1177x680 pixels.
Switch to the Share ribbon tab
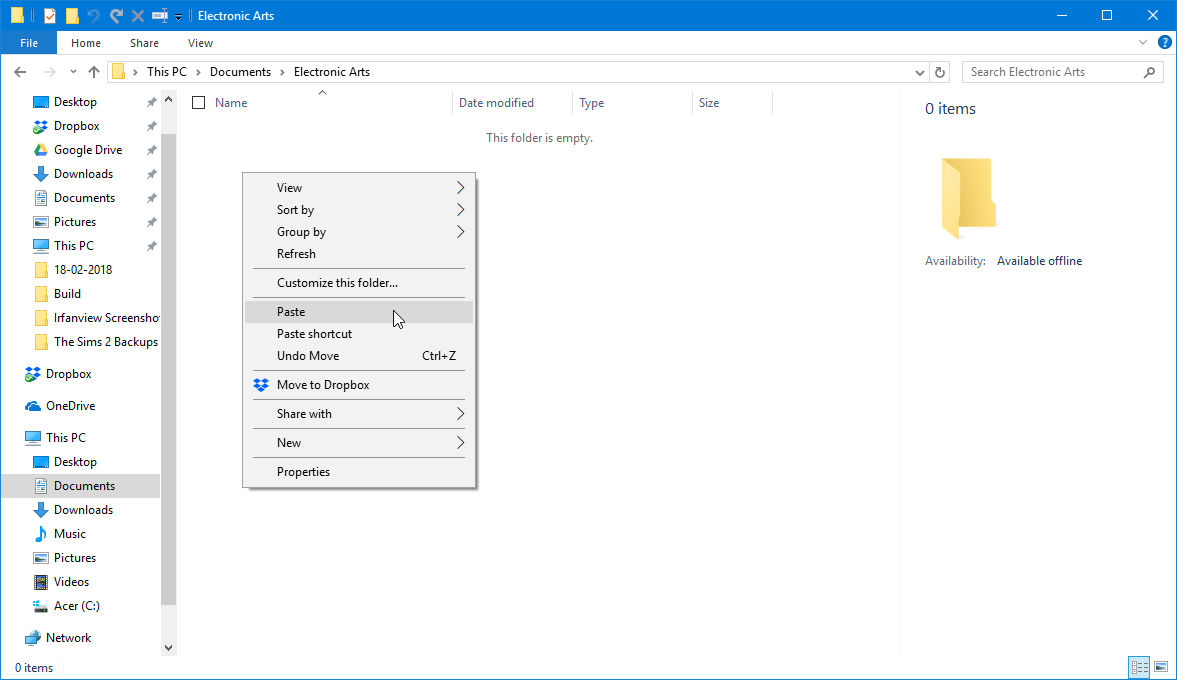[x=144, y=43]
